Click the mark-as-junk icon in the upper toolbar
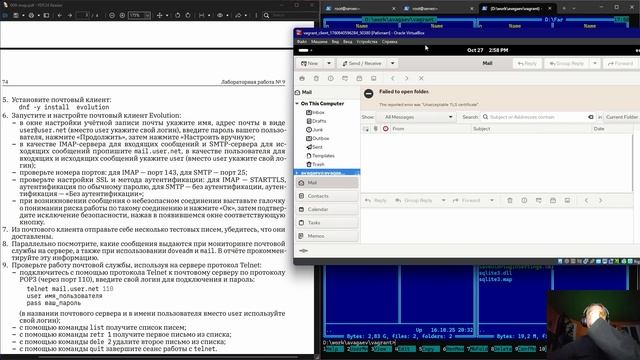The image size is (640, 360). pos(331,78)
